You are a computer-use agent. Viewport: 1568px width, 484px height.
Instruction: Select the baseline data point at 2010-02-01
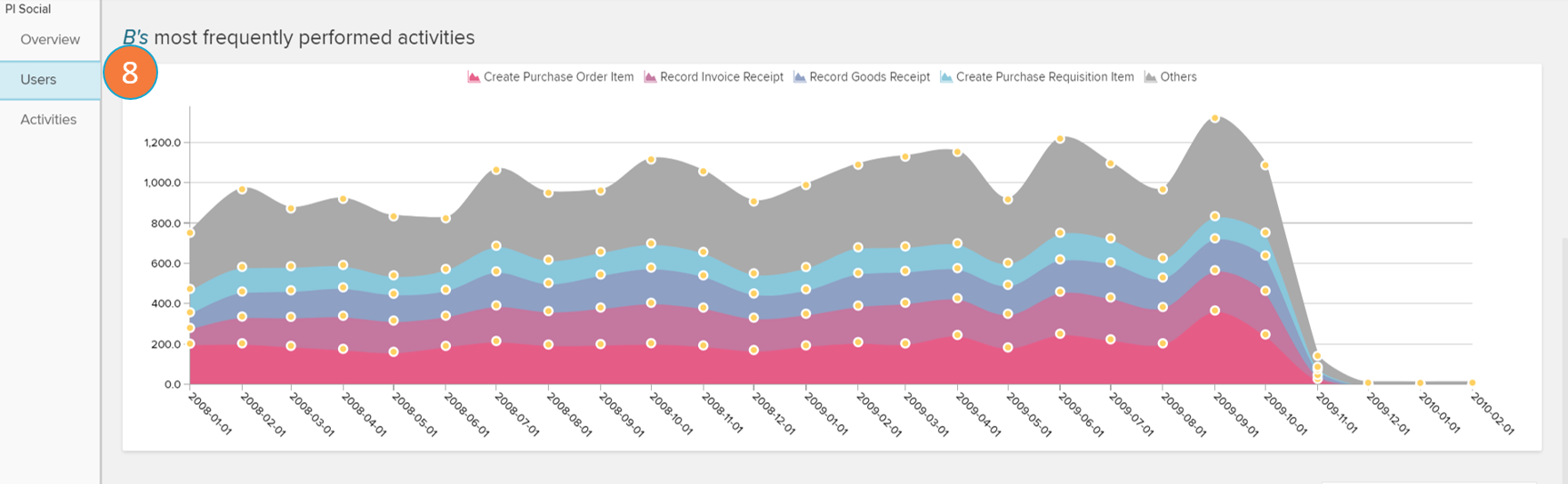1472,383
